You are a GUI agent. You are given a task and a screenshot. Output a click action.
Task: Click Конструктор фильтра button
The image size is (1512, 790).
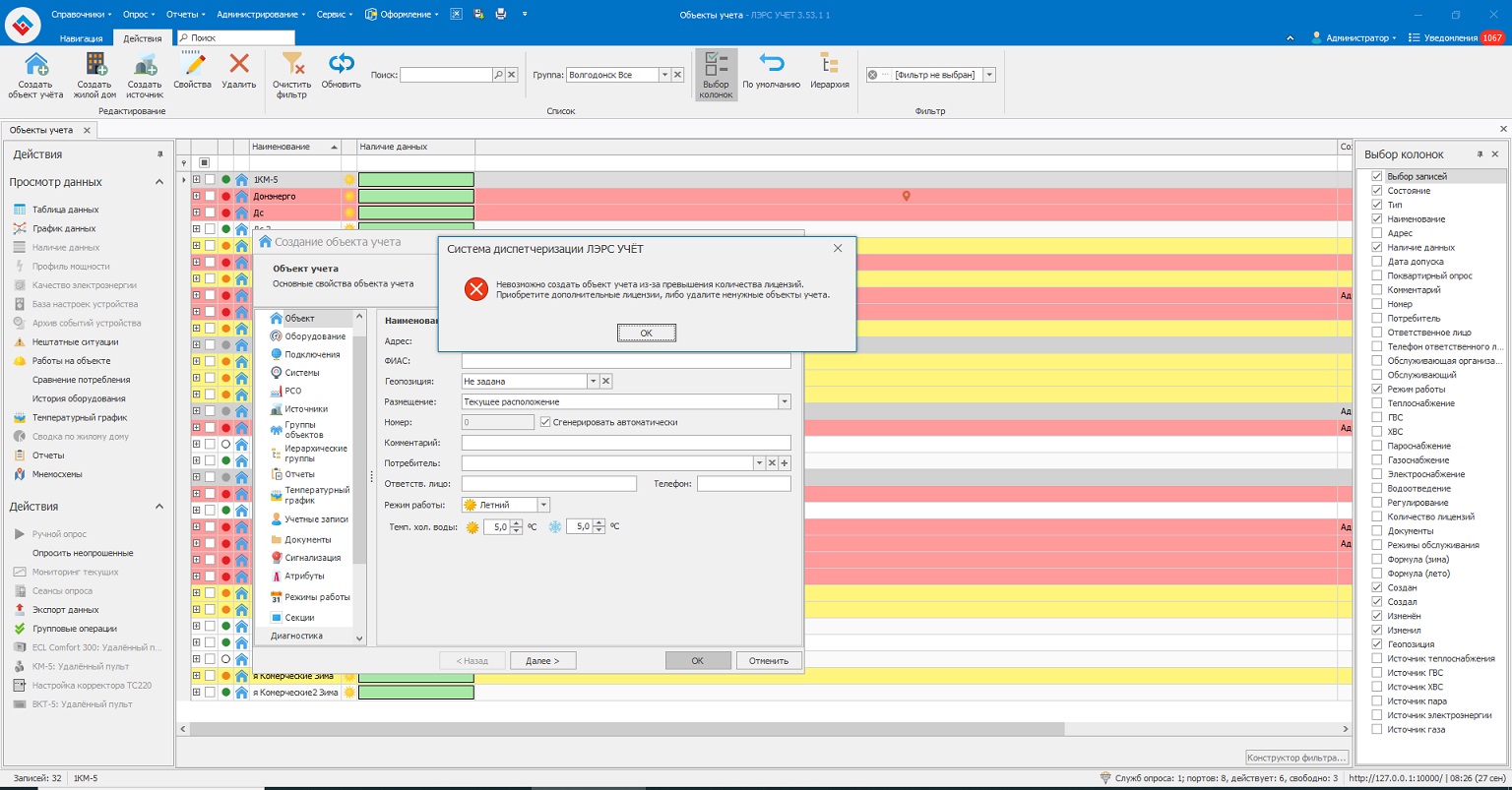click(1296, 758)
